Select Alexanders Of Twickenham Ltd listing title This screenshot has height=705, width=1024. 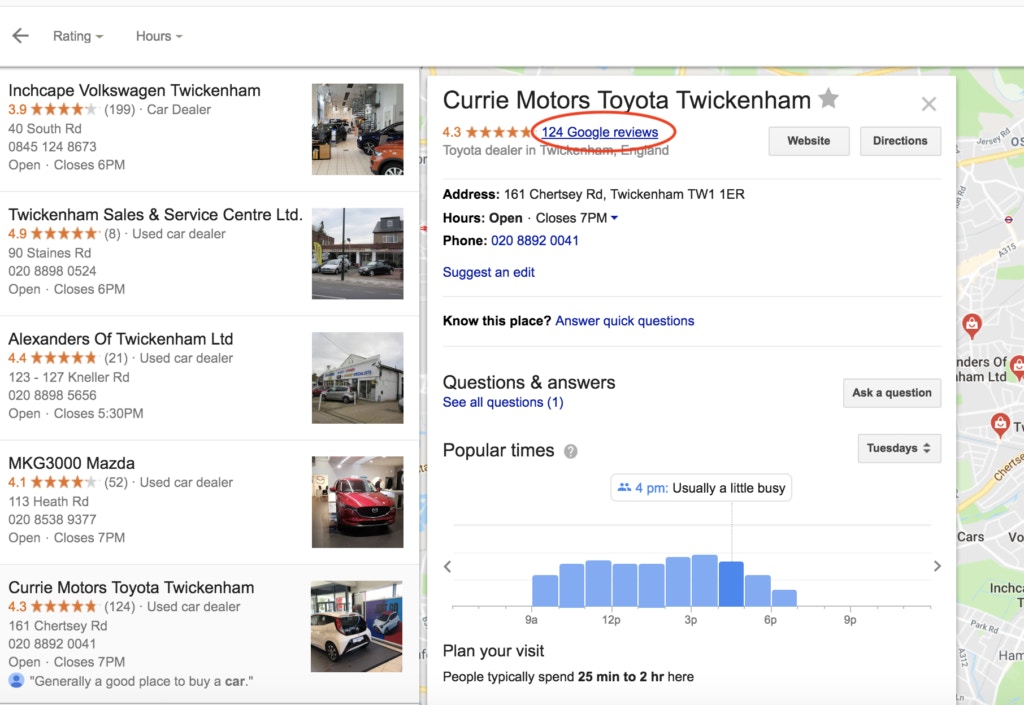(x=121, y=339)
